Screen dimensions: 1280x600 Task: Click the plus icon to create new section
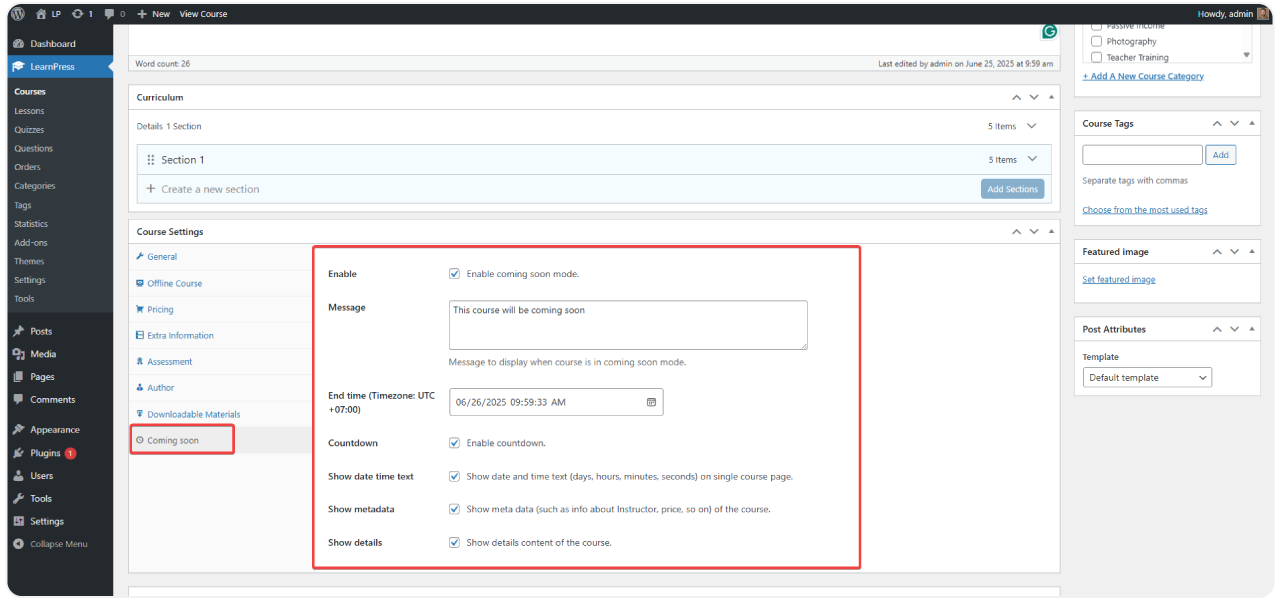point(151,189)
